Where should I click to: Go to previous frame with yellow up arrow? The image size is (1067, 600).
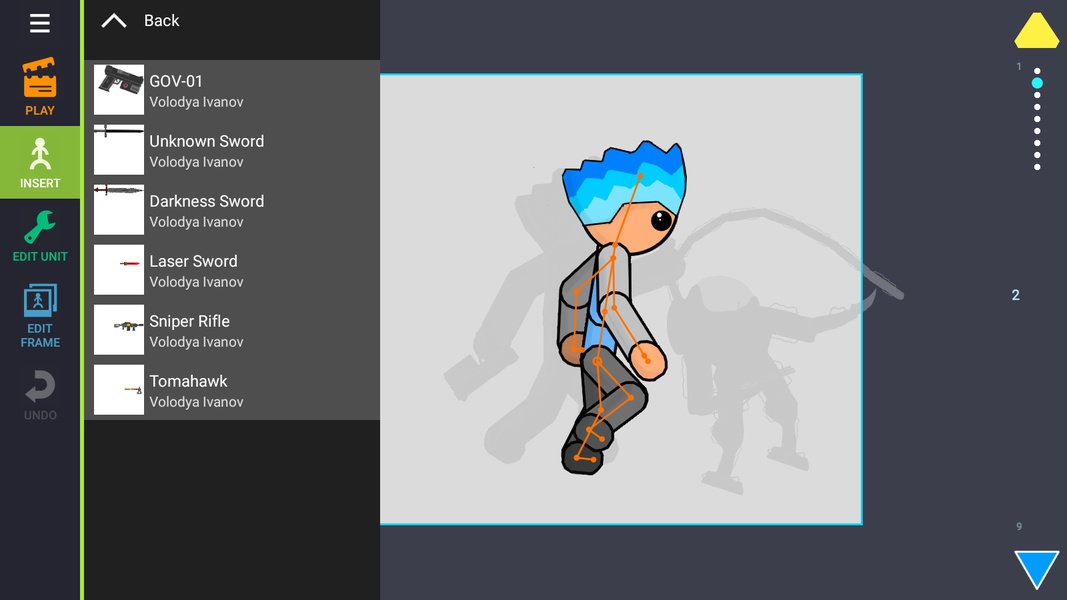(1036, 31)
